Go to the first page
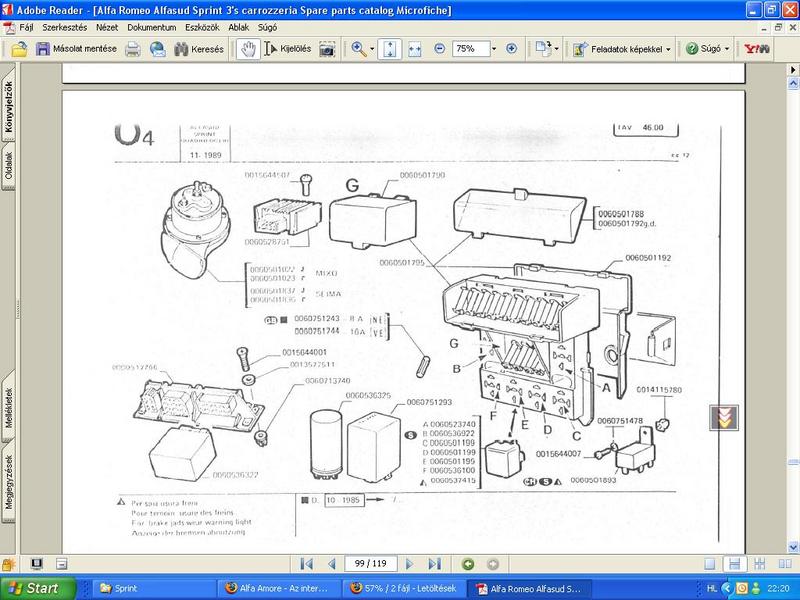This screenshot has height=600, width=800. (307, 564)
